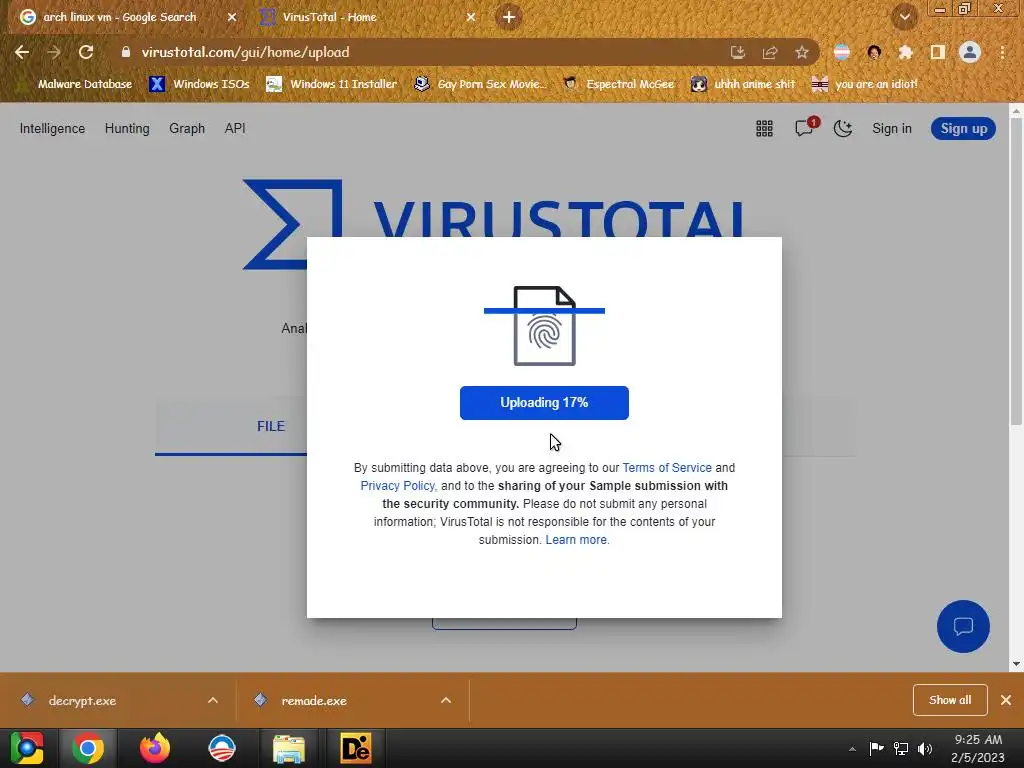Image resolution: width=1024 pixels, height=768 pixels.
Task: Switch to VirusTotal Home tab
Action: coord(366,17)
